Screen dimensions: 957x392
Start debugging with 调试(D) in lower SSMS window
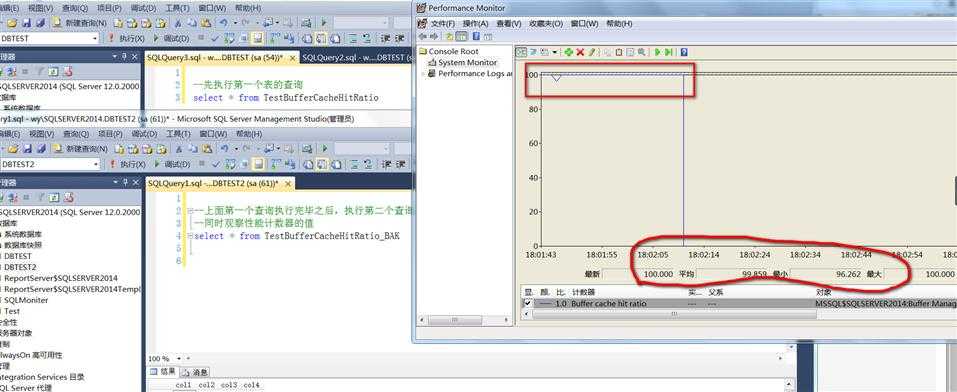pyautogui.click(x=172, y=164)
